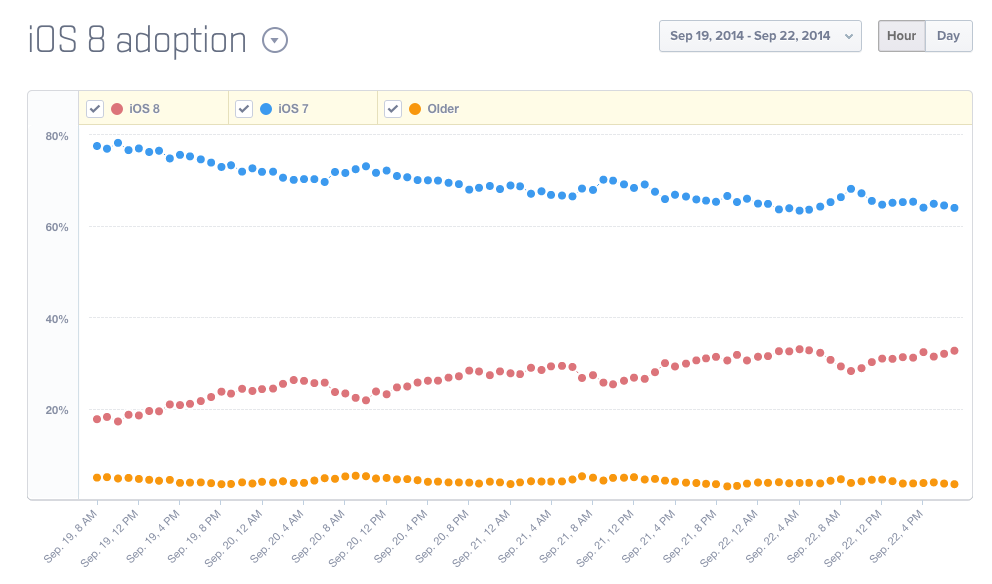Screen dimensions: 992x584
Task: Click the blue iOS 7 legend dot
Action: click(266, 109)
